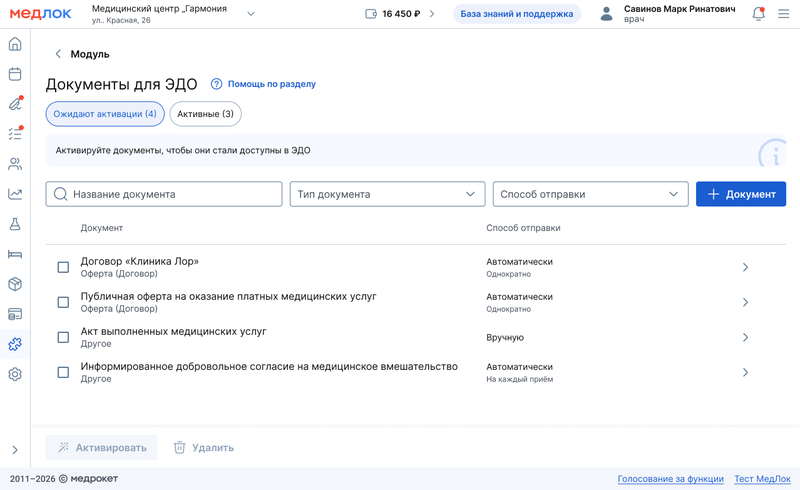800x490 pixels.
Task: Check the Публичная оферта row checkbox
Action: (x=63, y=303)
